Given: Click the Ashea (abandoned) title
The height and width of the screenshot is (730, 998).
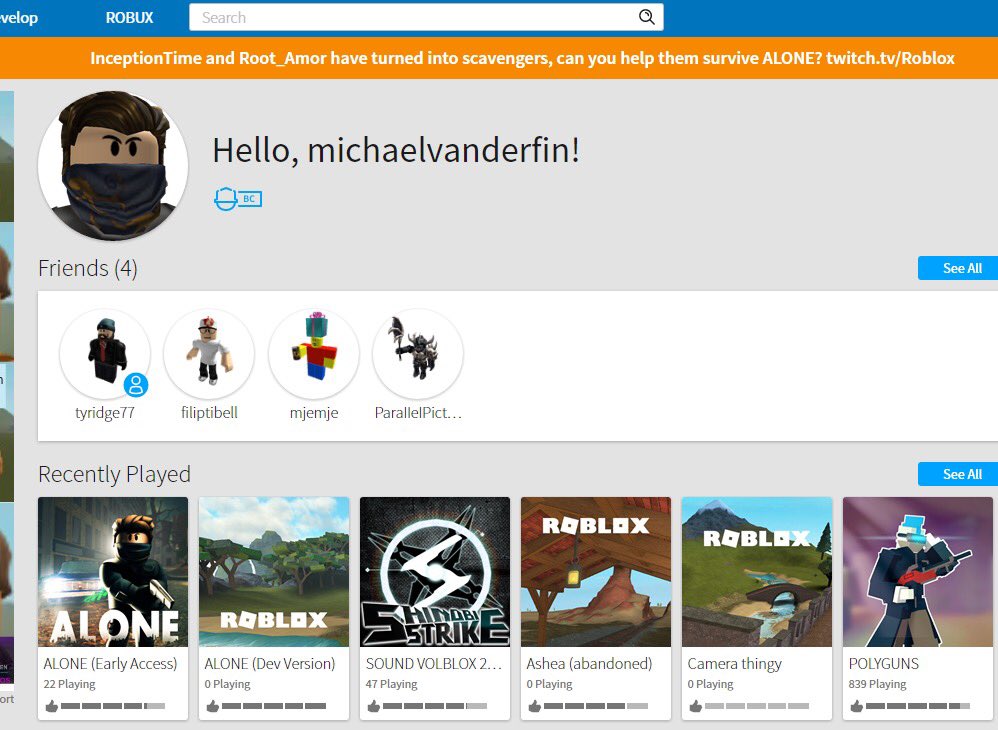Looking at the screenshot, I should (589, 664).
